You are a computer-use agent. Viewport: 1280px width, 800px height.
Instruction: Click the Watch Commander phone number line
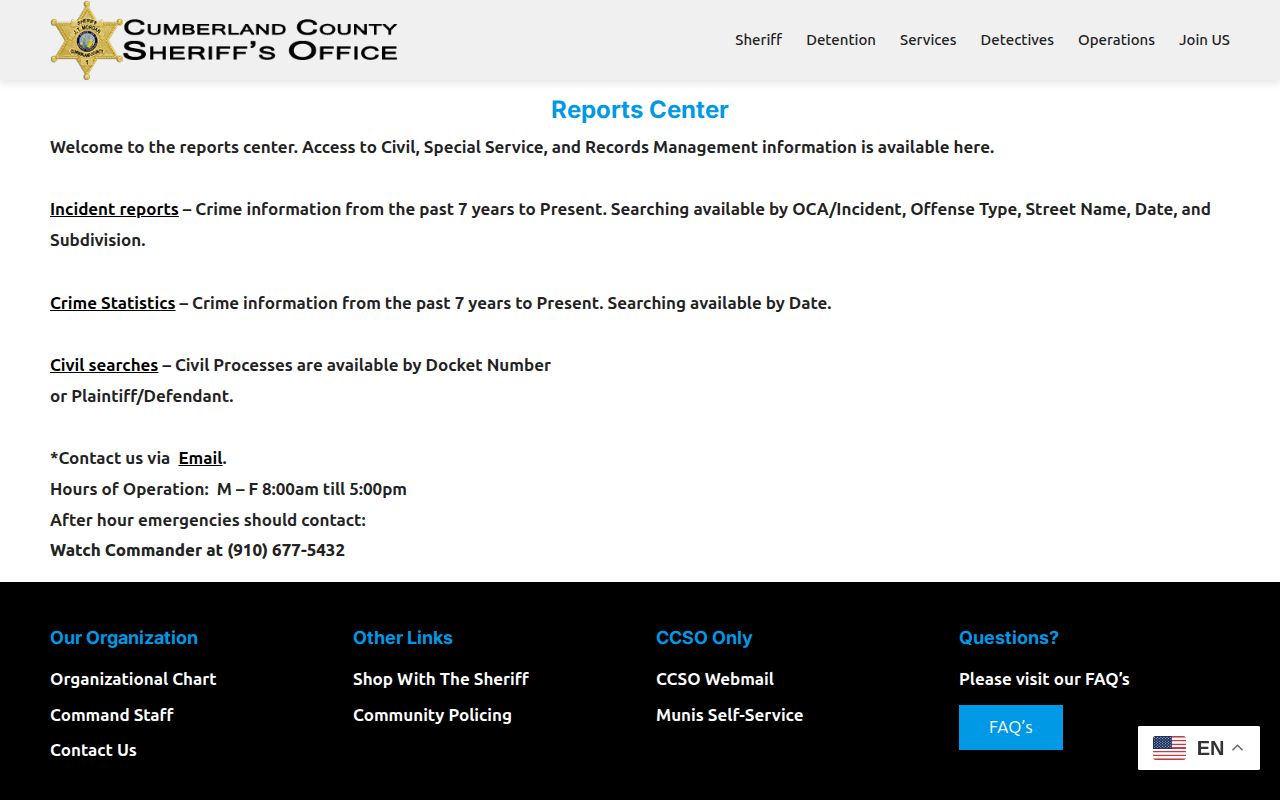tap(198, 550)
